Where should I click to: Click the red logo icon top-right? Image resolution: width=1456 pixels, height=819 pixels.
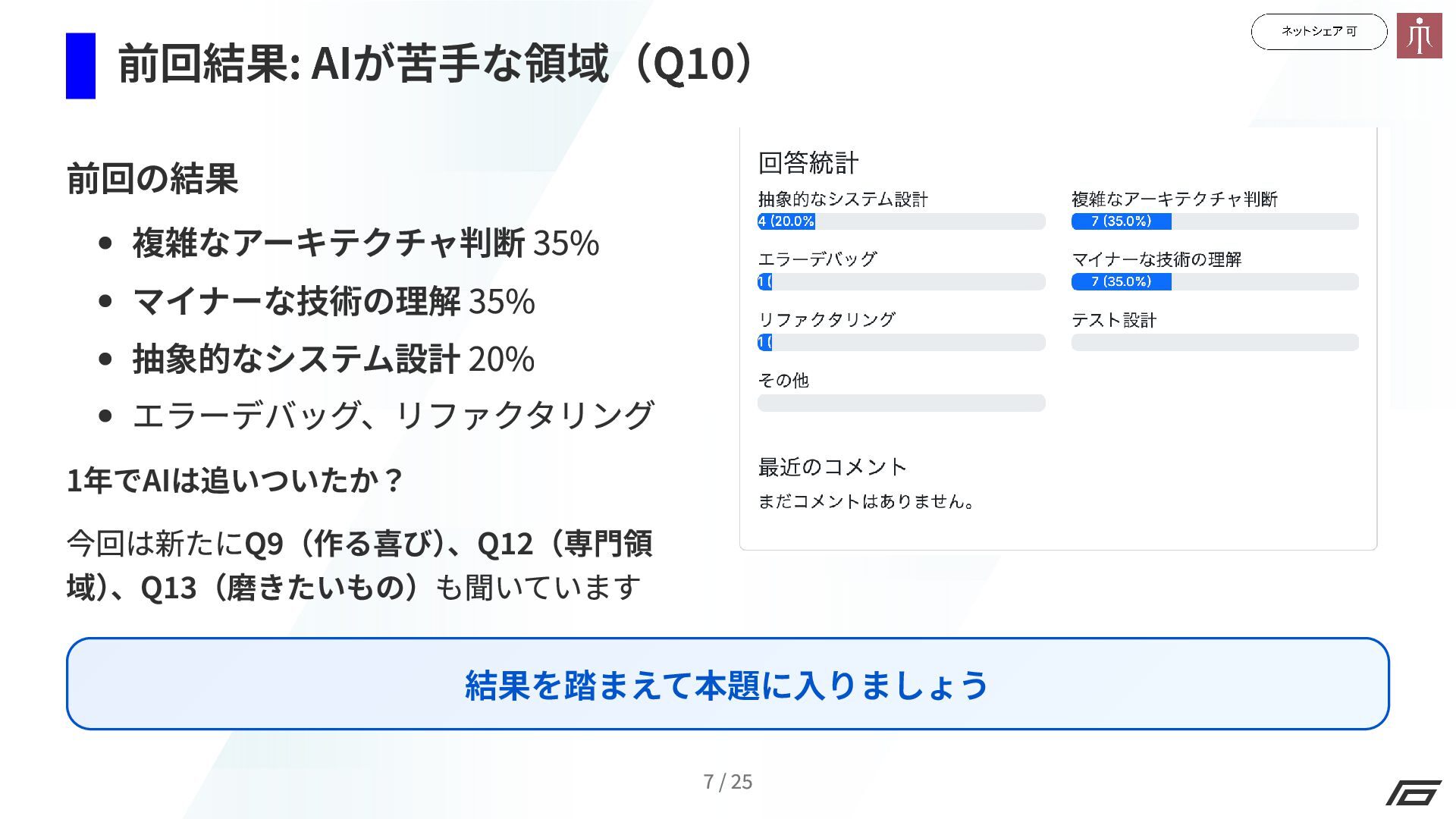pos(1419,36)
